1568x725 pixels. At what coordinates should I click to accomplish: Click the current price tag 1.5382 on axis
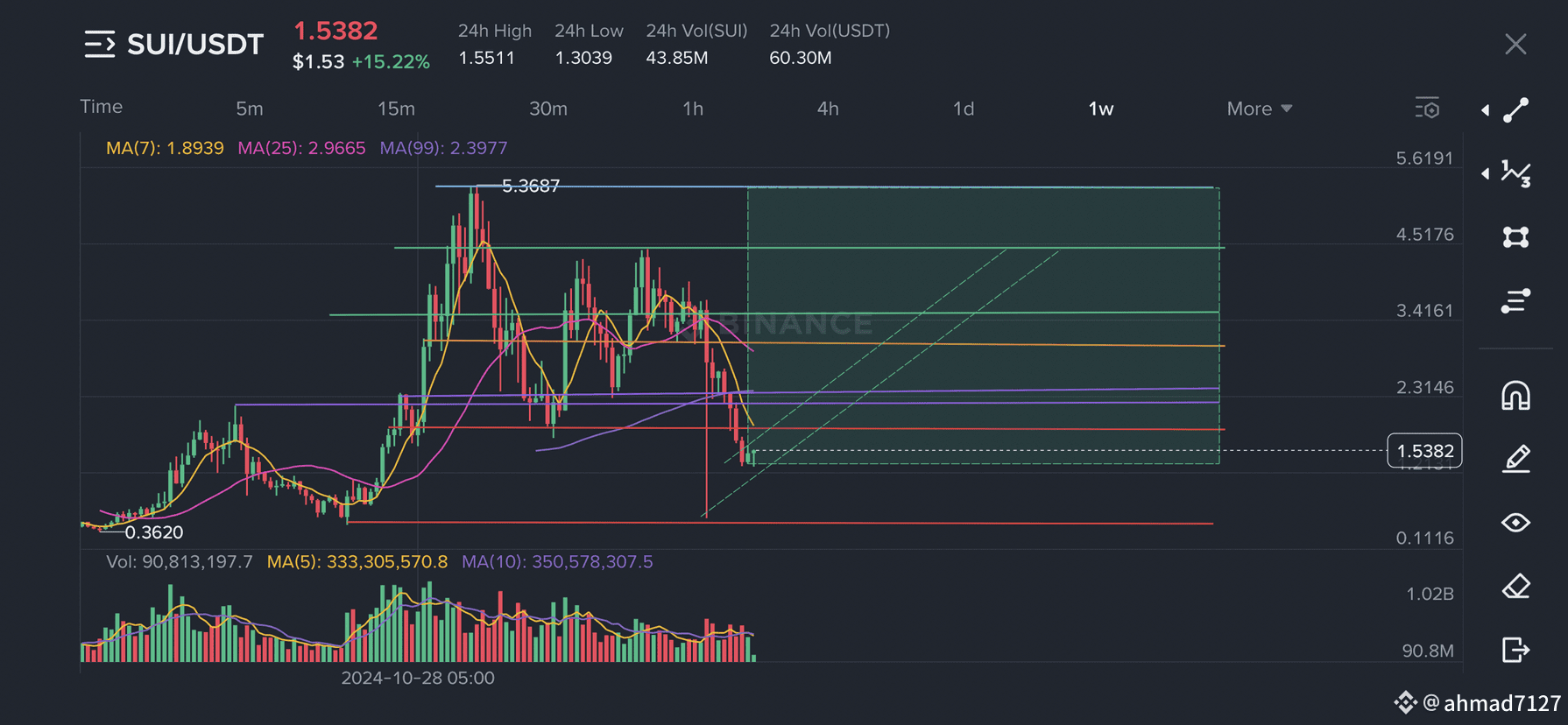(x=1425, y=451)
